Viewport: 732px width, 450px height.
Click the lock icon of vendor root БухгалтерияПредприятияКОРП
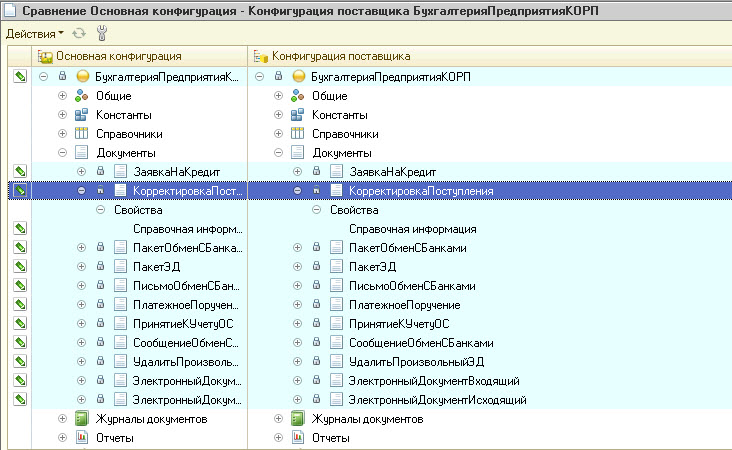pos(278,76)
